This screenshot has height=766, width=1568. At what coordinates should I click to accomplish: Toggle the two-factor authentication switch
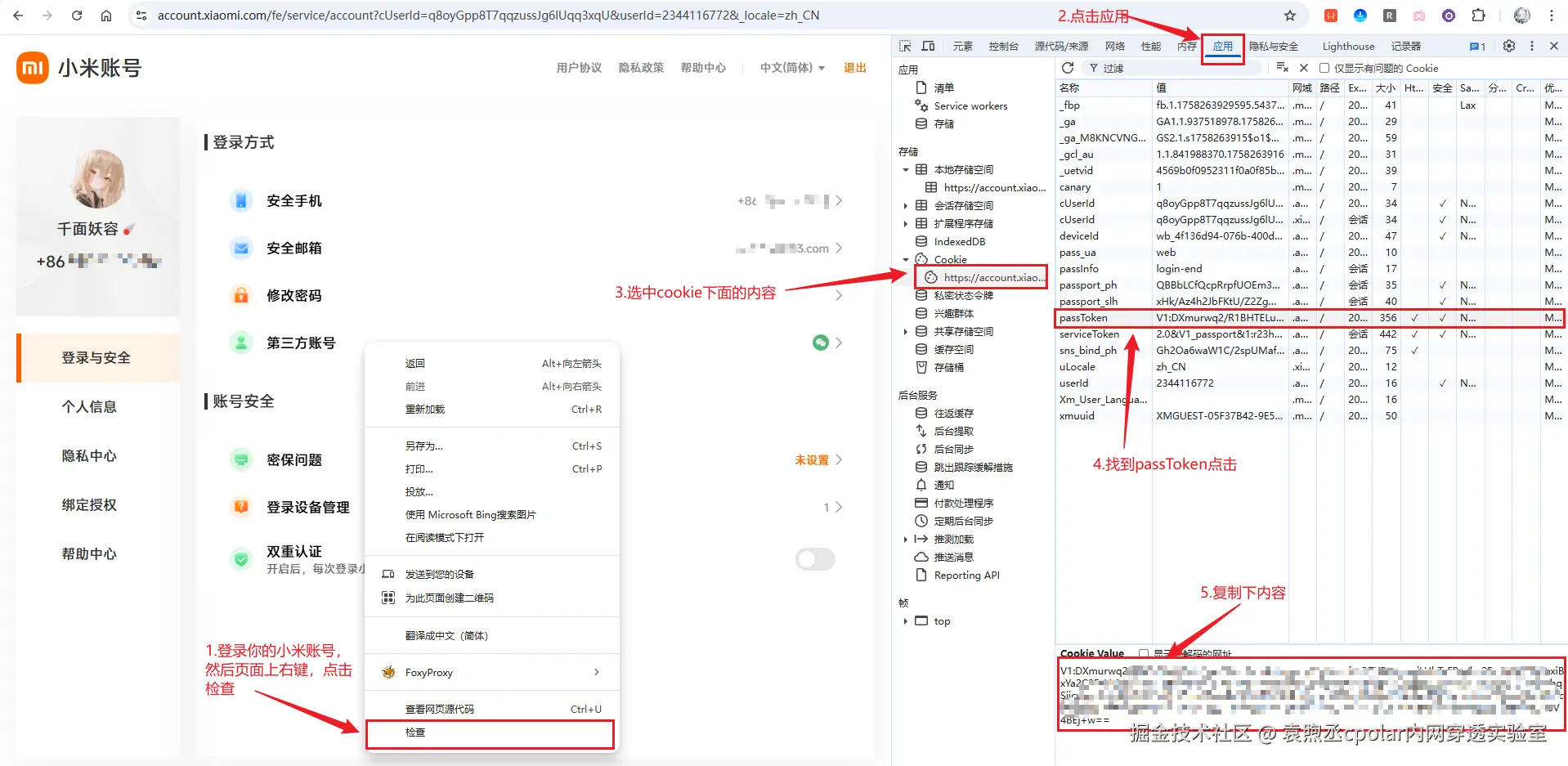pos(815,559)
